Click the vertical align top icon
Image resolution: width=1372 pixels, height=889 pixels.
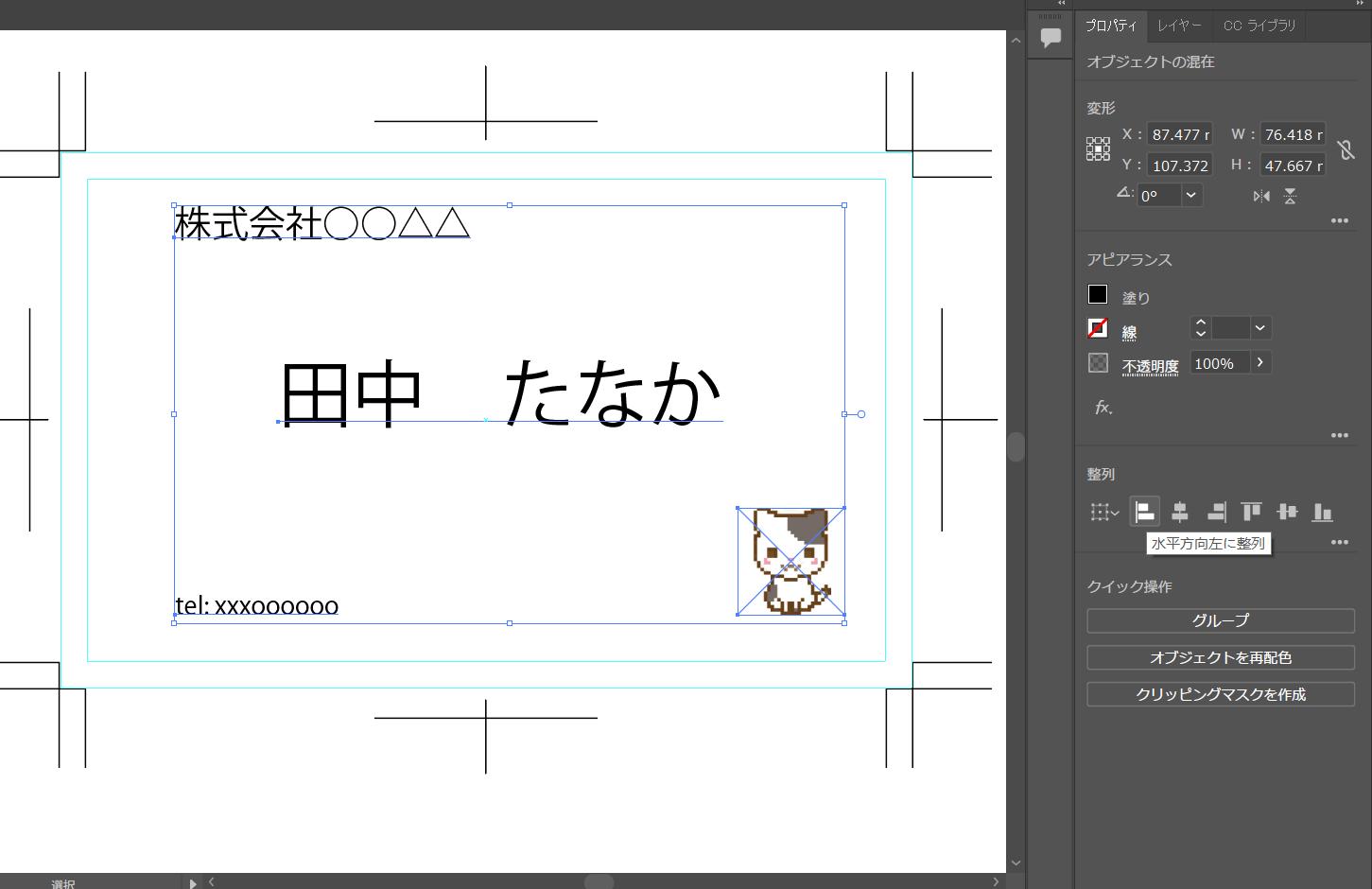point(1251,512)
